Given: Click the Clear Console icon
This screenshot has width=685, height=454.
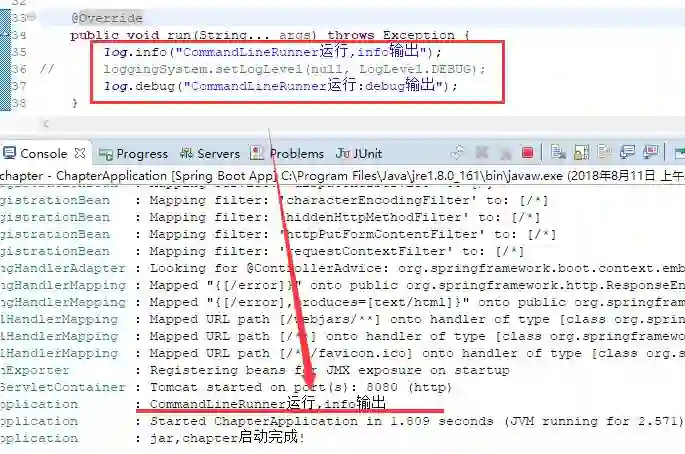Looking at the screenshot, I should pyautogui.click(x=557, y=152).
